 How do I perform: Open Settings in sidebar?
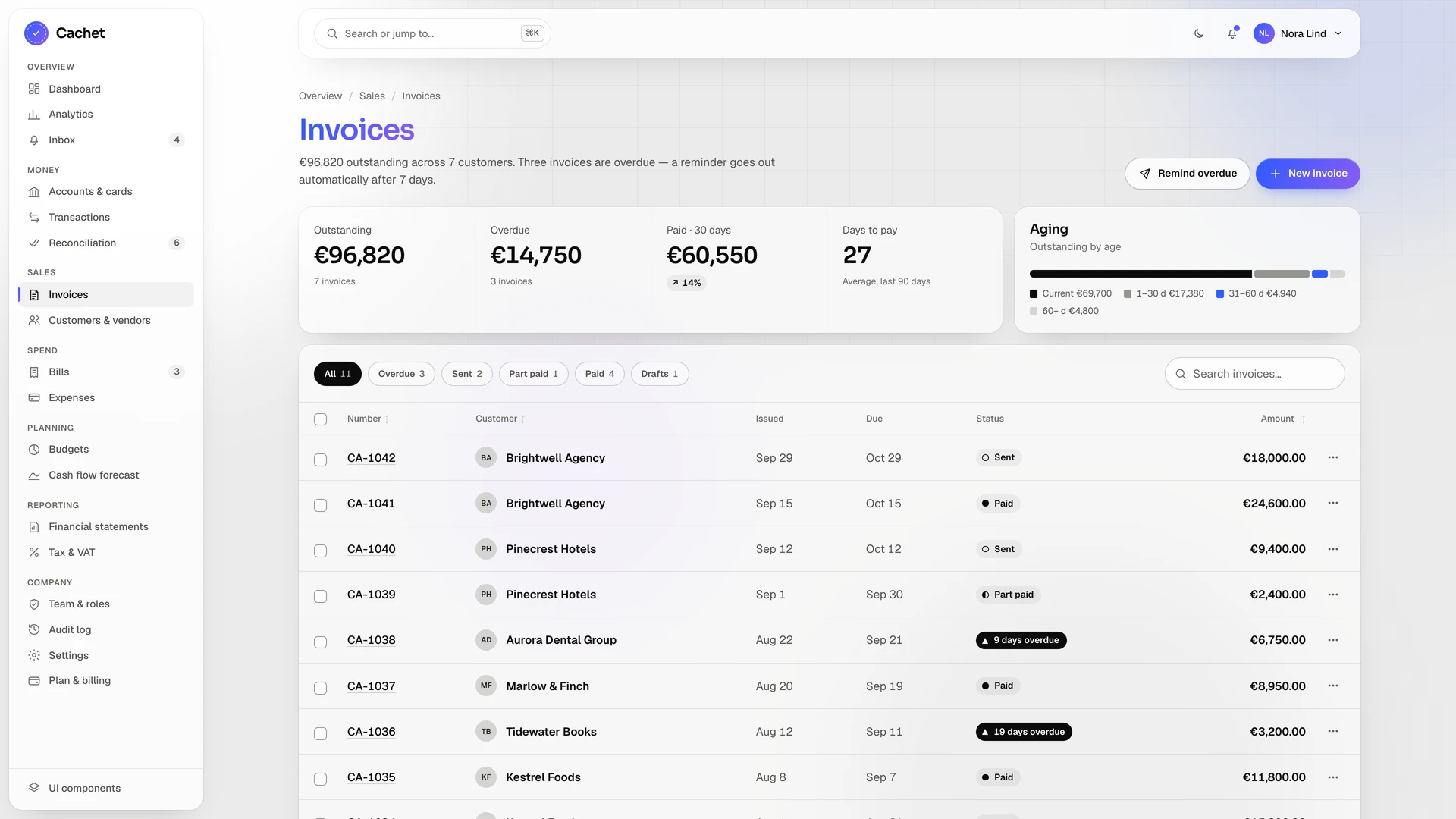106,656
